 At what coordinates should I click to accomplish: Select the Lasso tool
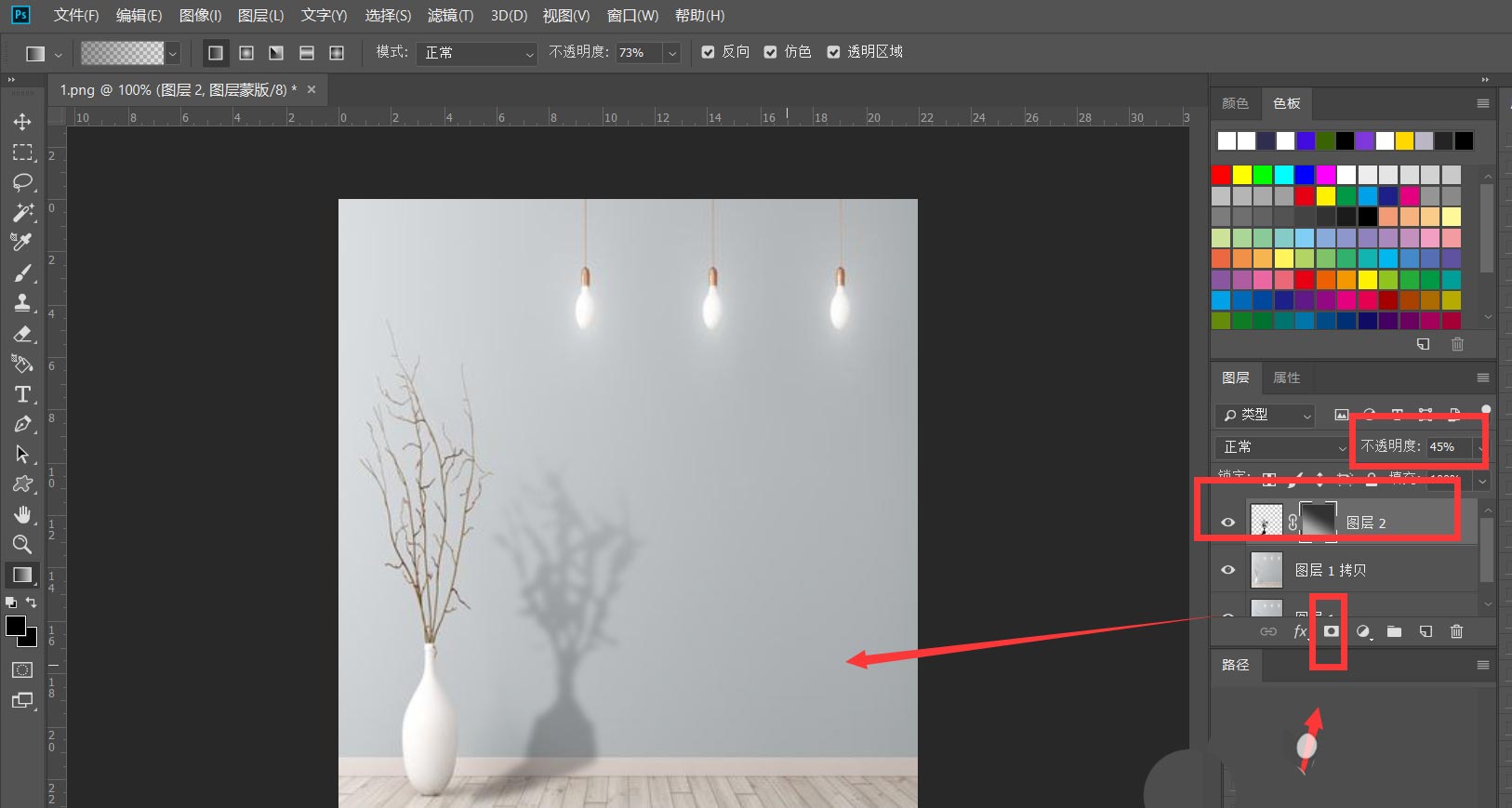(x=22, y=182)
